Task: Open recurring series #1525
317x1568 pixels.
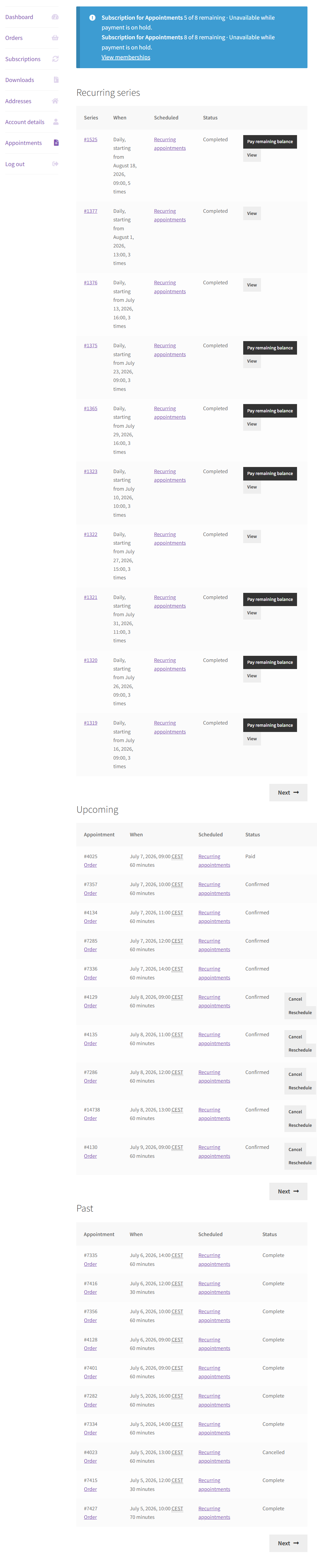Action: pyautogui.click(x=91, y=139)
